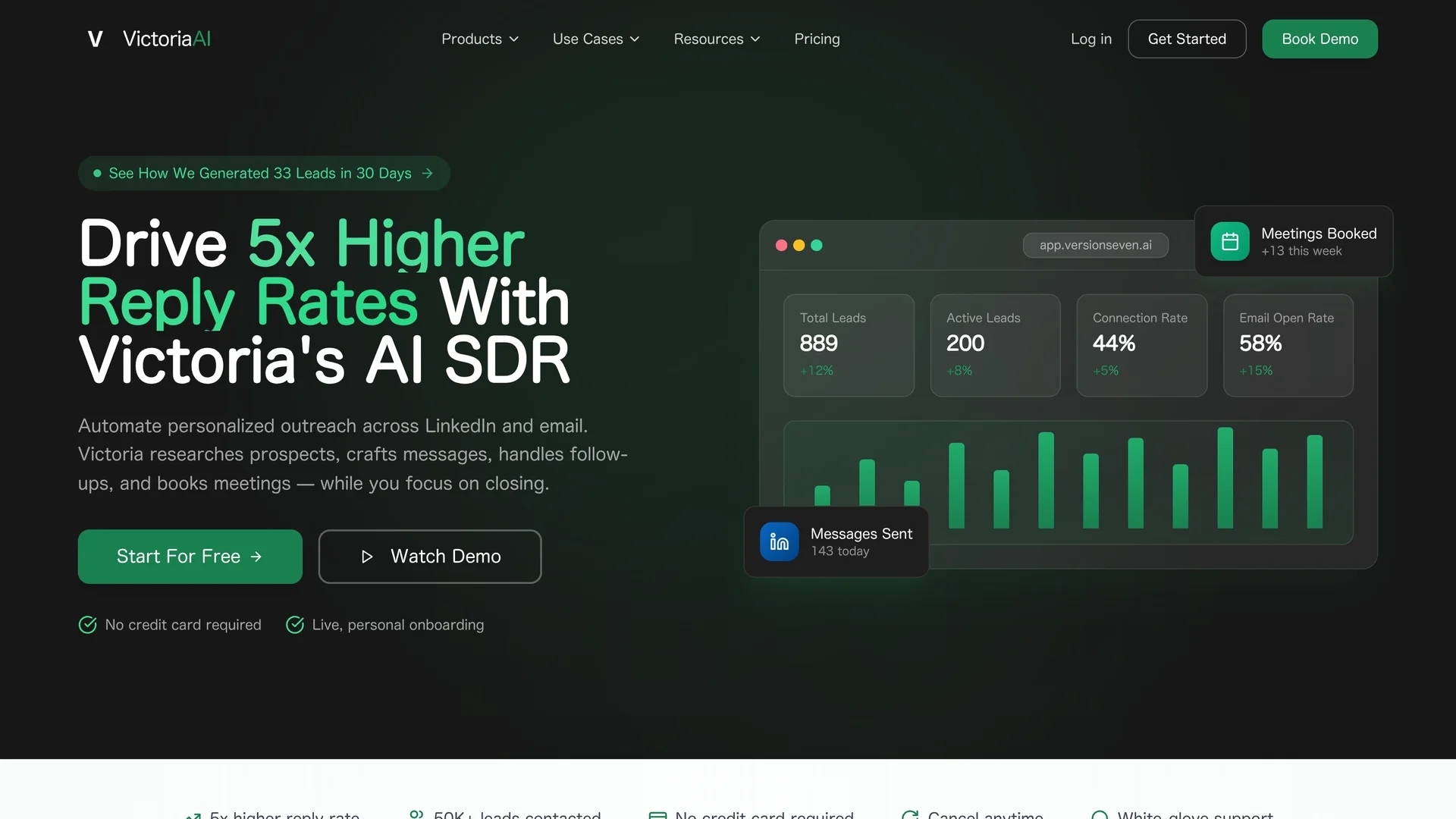Click the VictoriaAI logo icon
This screenshot has width=1456, height=819.
pyautogui.click(x=95, y=39)
